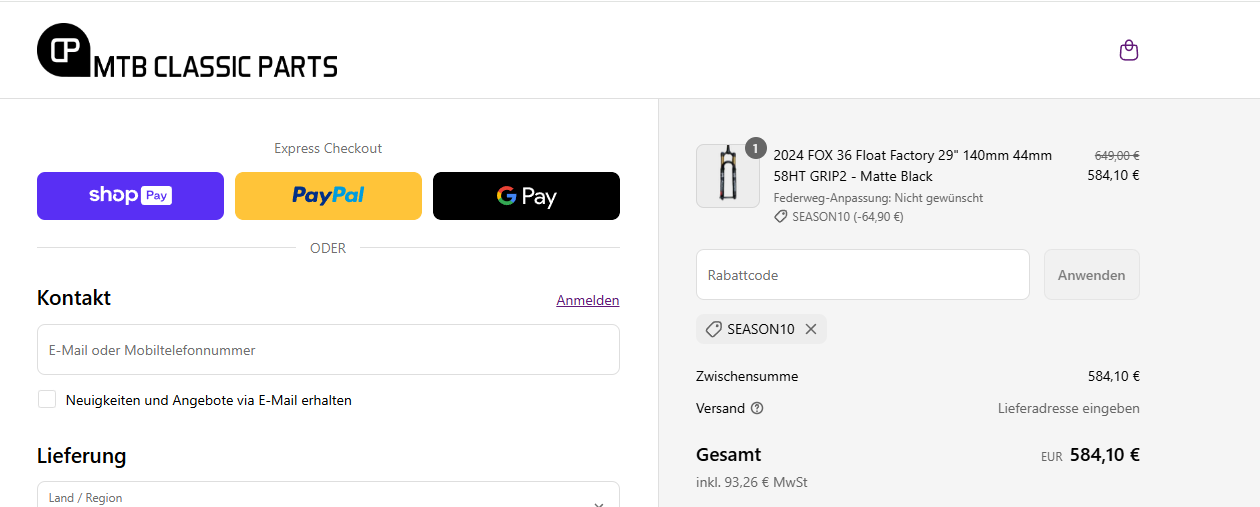The height and width of the screenshot is (507, 1260).
Task: Click the round black CP logo icon
Action: tap(63, 50)
